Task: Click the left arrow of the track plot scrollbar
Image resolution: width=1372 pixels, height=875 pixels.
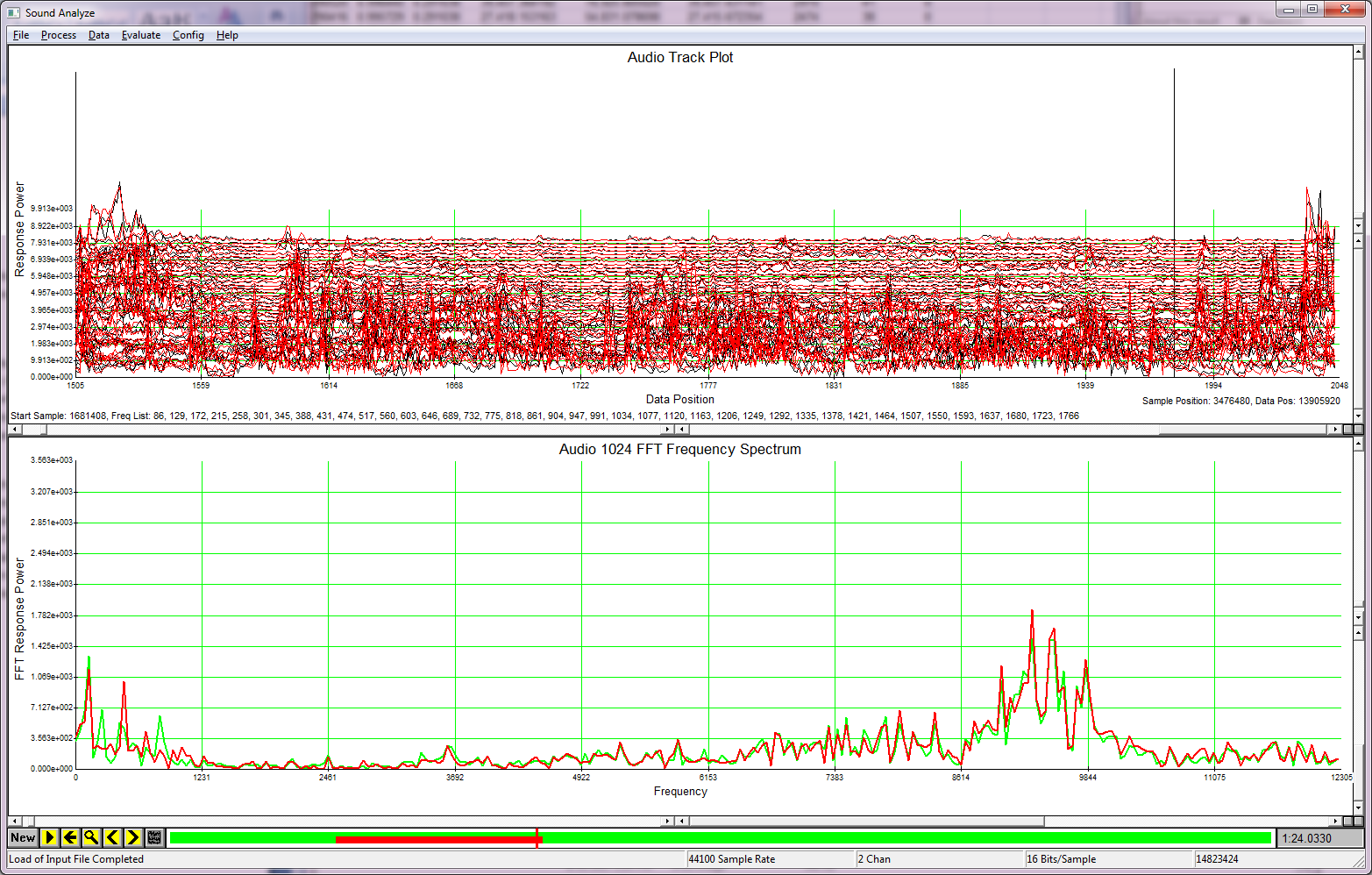Action: click(x=14, y=429)
